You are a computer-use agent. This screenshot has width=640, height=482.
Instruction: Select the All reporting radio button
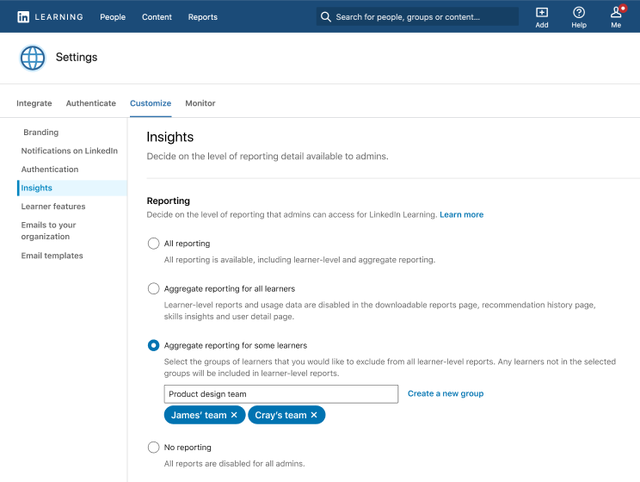[x=153, y=243]
